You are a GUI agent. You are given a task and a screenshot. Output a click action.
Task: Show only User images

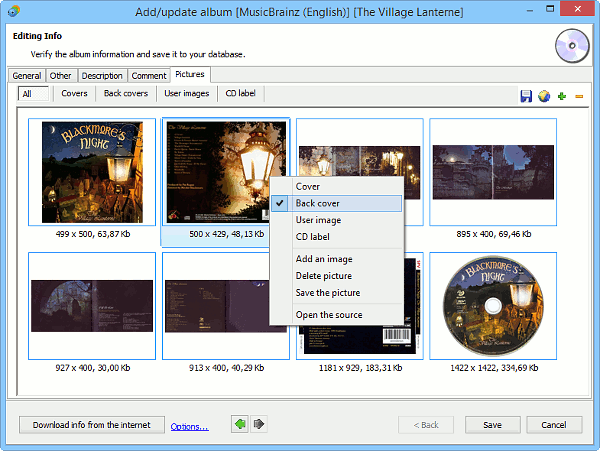click(187, 93)
